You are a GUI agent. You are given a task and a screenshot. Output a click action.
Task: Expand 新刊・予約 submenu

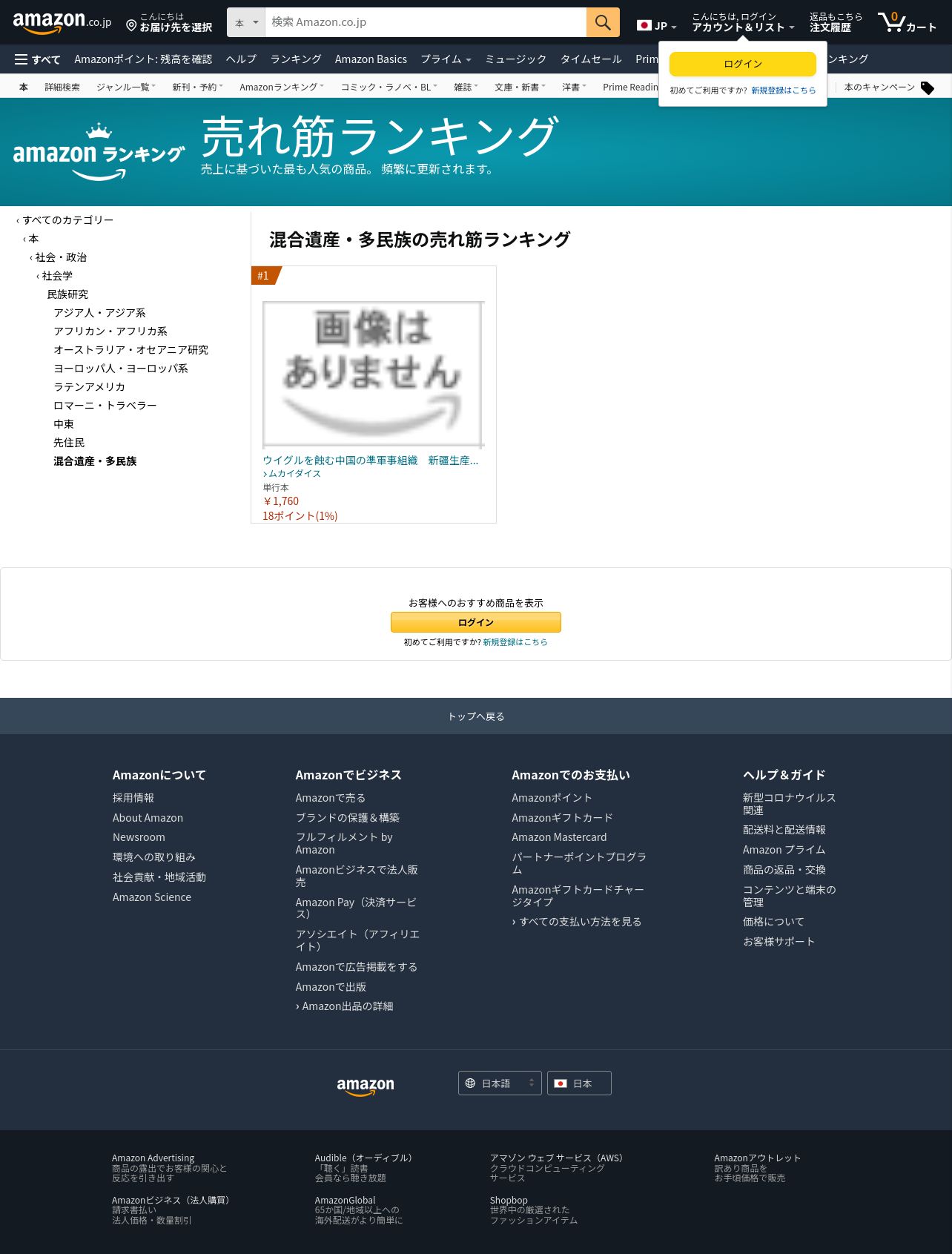click(x=197, y=87)
